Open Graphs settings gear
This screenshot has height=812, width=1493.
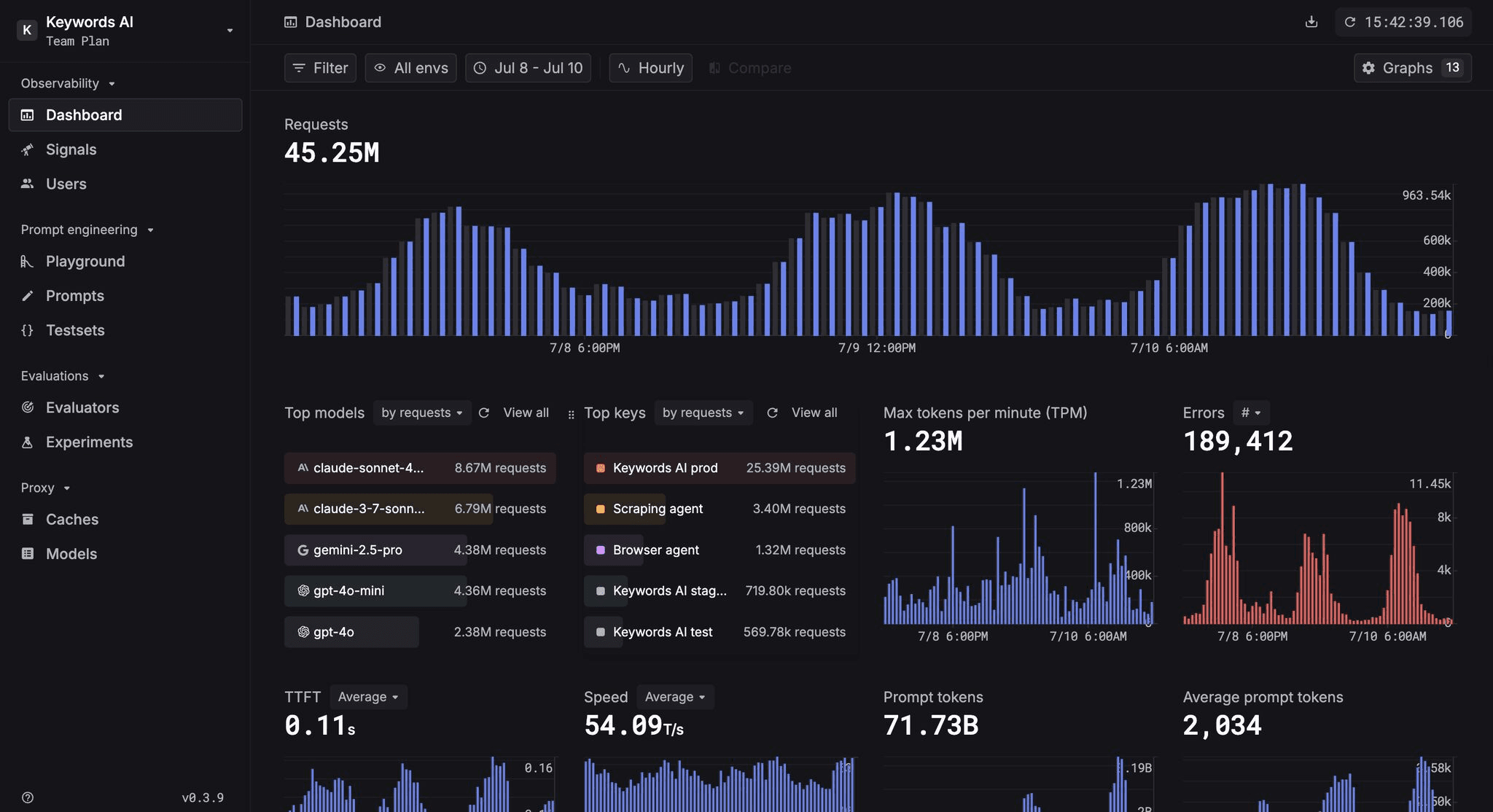click(1368, 68)
